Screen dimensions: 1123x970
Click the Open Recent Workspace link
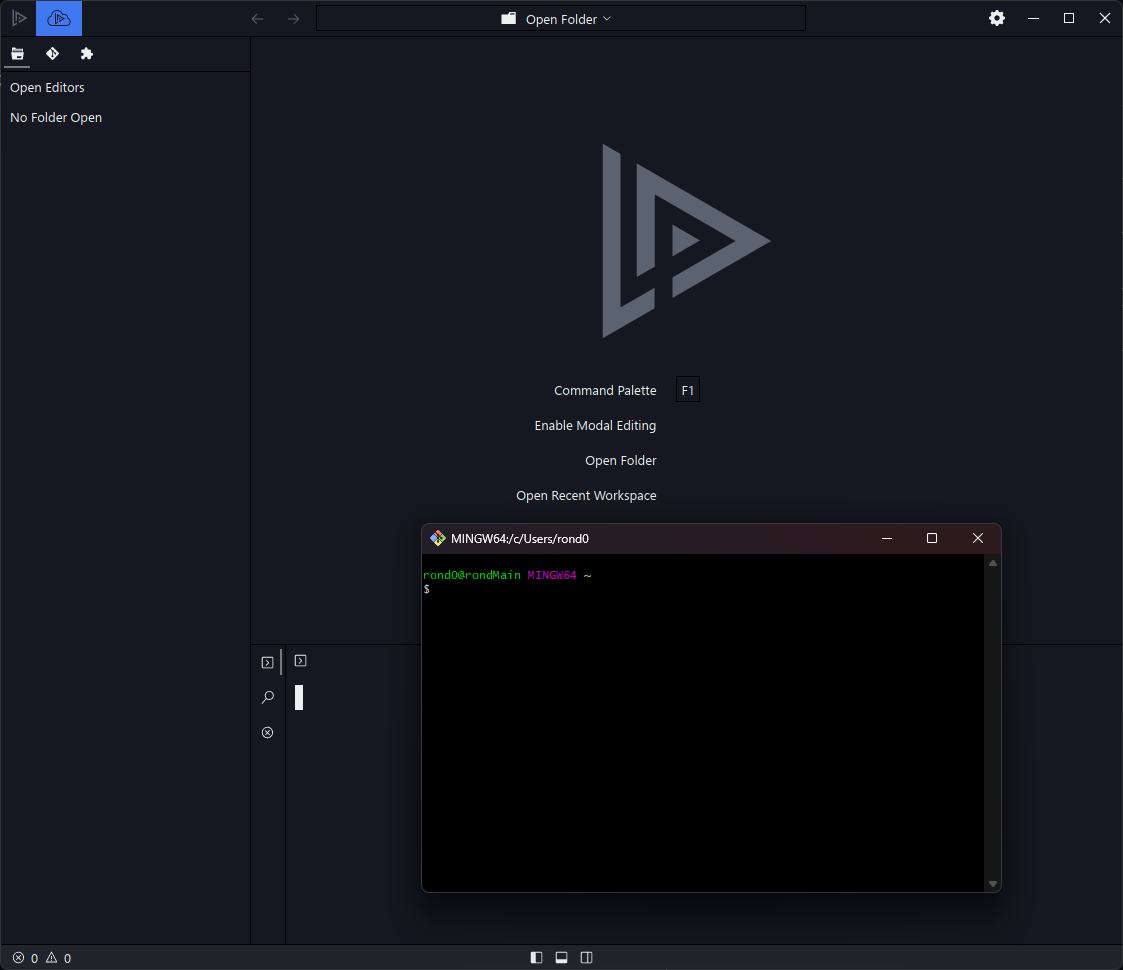[x=586, y=495]
